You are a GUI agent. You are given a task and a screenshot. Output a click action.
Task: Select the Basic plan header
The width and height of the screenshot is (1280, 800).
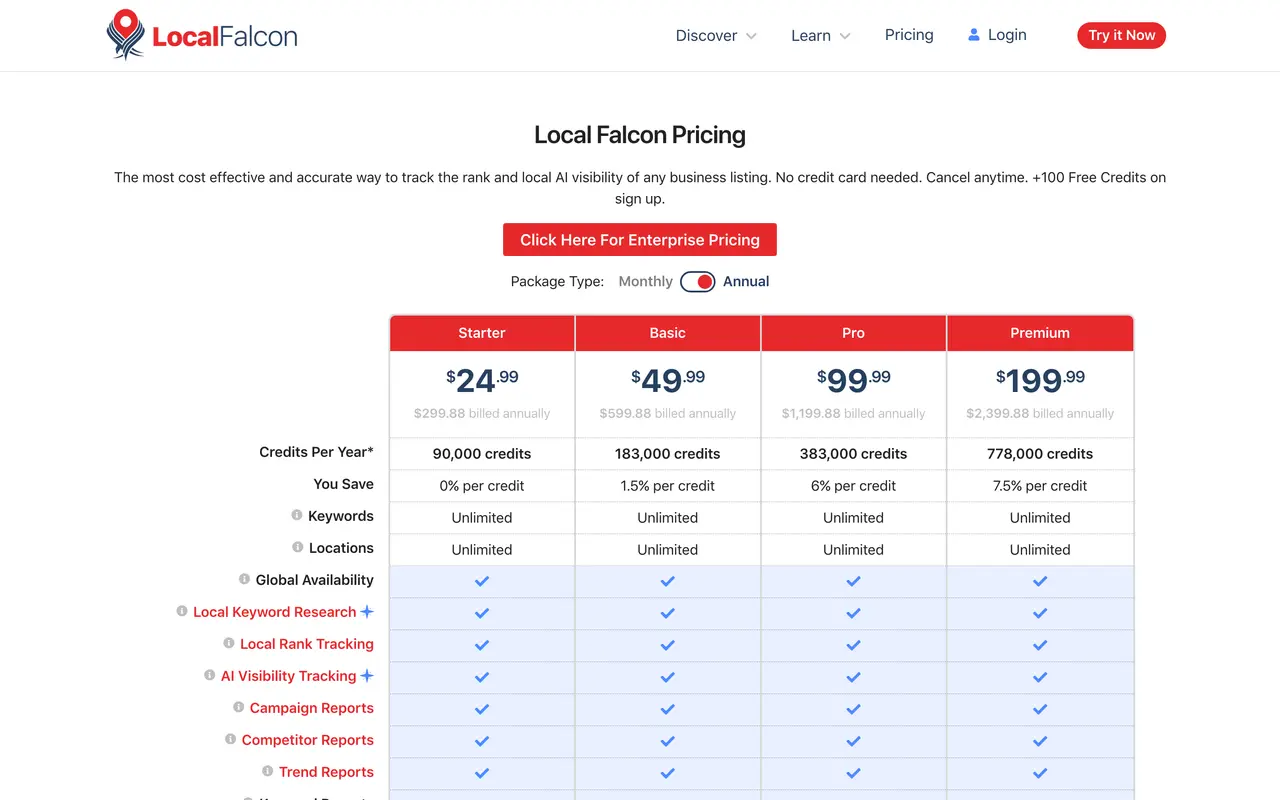668,333
